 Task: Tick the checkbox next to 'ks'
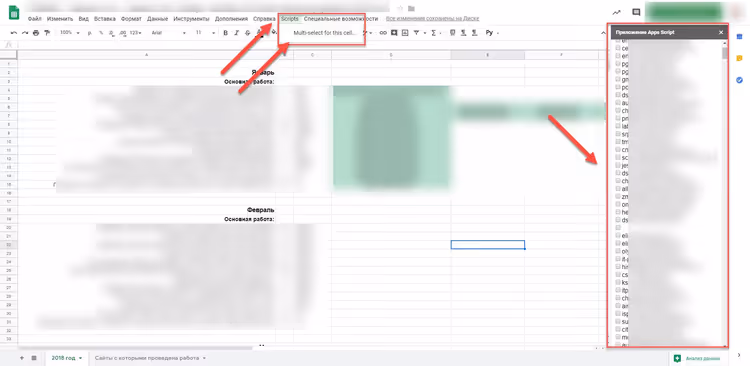point(618,282)
